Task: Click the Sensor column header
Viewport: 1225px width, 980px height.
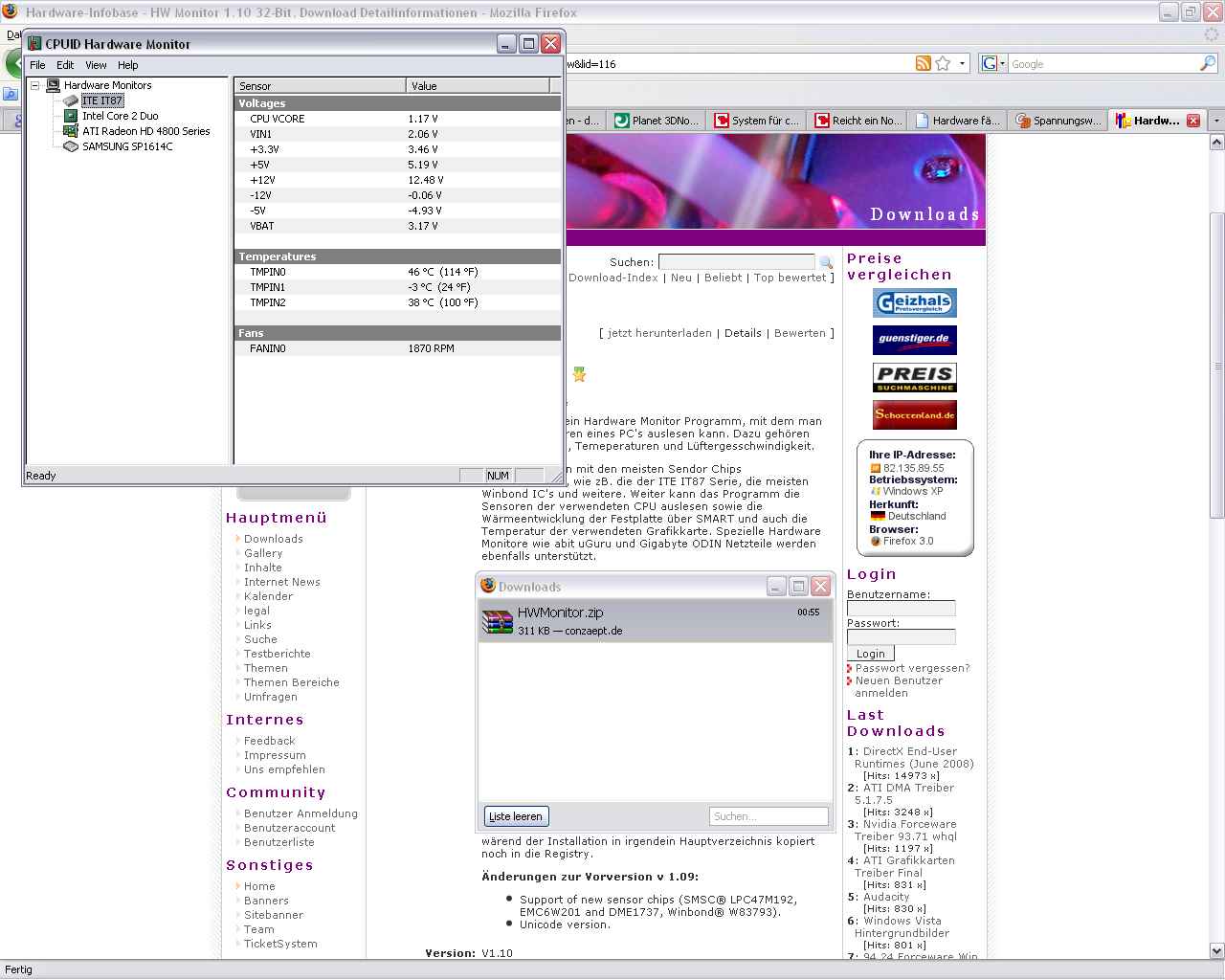Action: (320, 86)
